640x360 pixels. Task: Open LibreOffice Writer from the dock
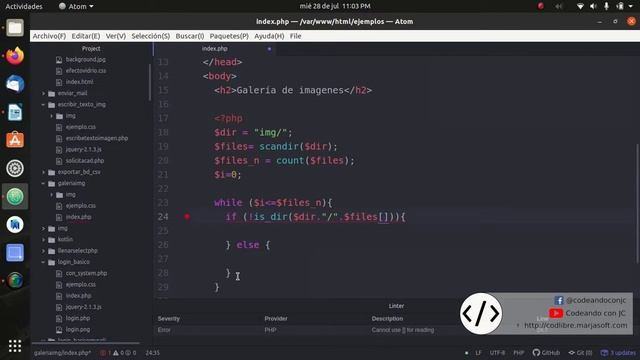click(15, 112)
